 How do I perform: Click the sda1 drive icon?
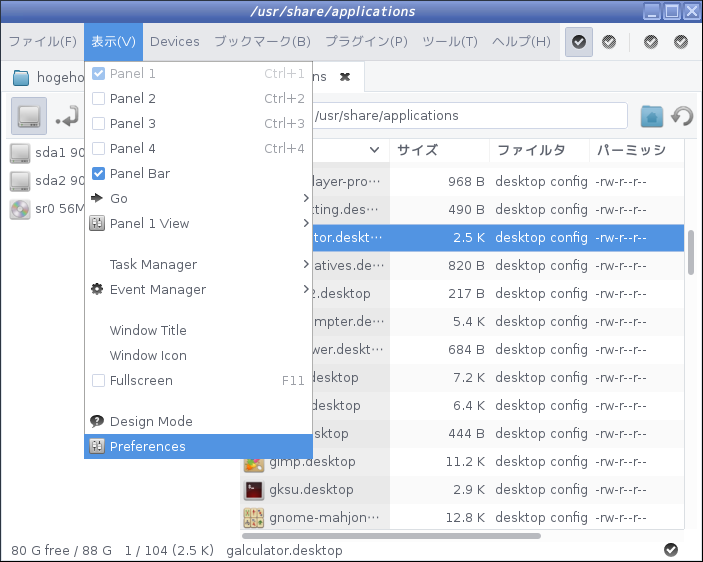point(20,152)
